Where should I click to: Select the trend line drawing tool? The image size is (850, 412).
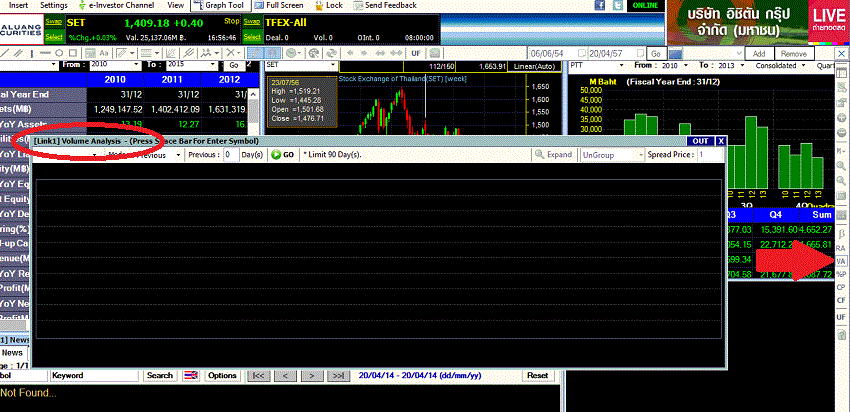5,53
